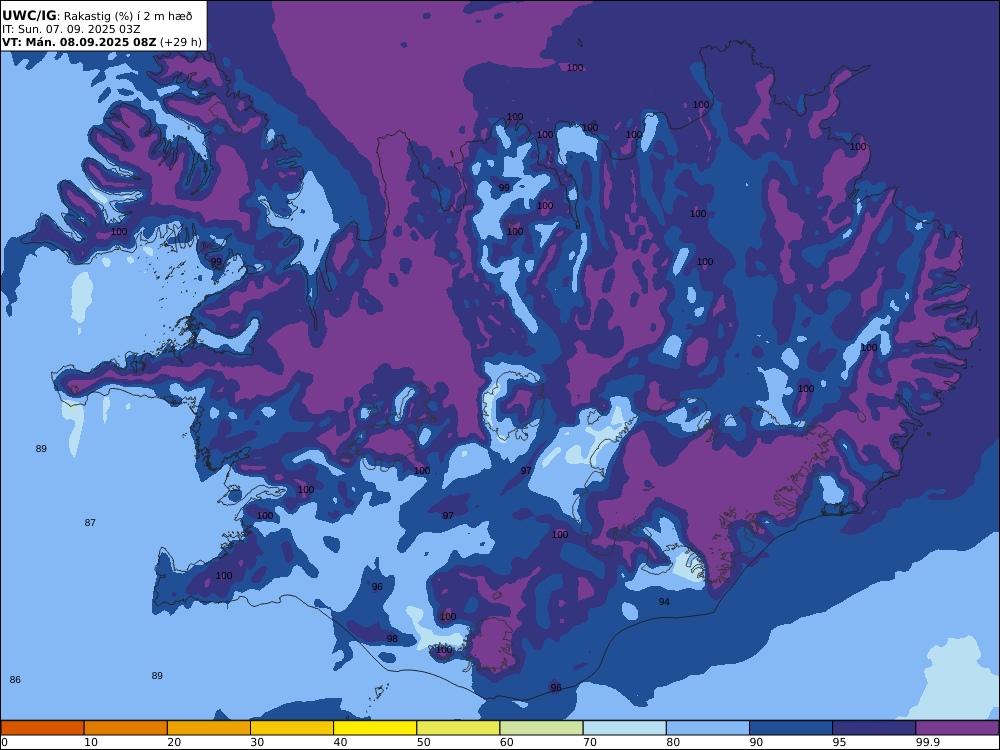Select the '50' legend scale label
This screenshot has height=750, width=1000.
click(x=423, y=742)
